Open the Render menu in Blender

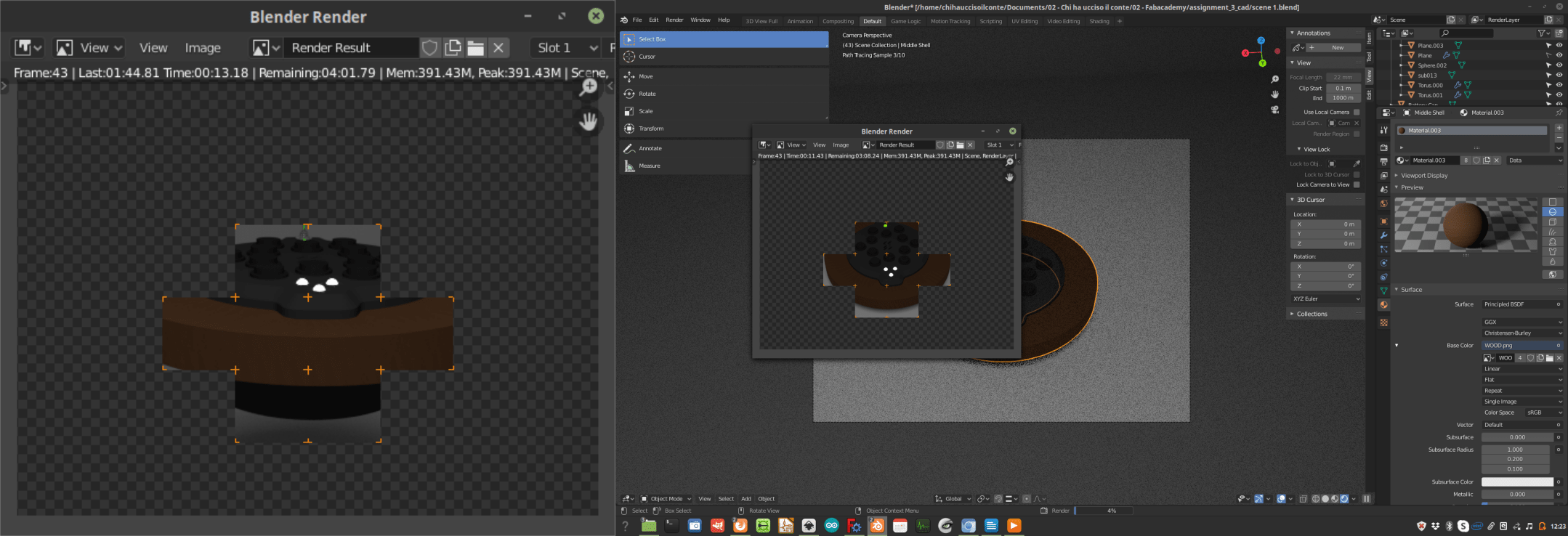[674, 20]
